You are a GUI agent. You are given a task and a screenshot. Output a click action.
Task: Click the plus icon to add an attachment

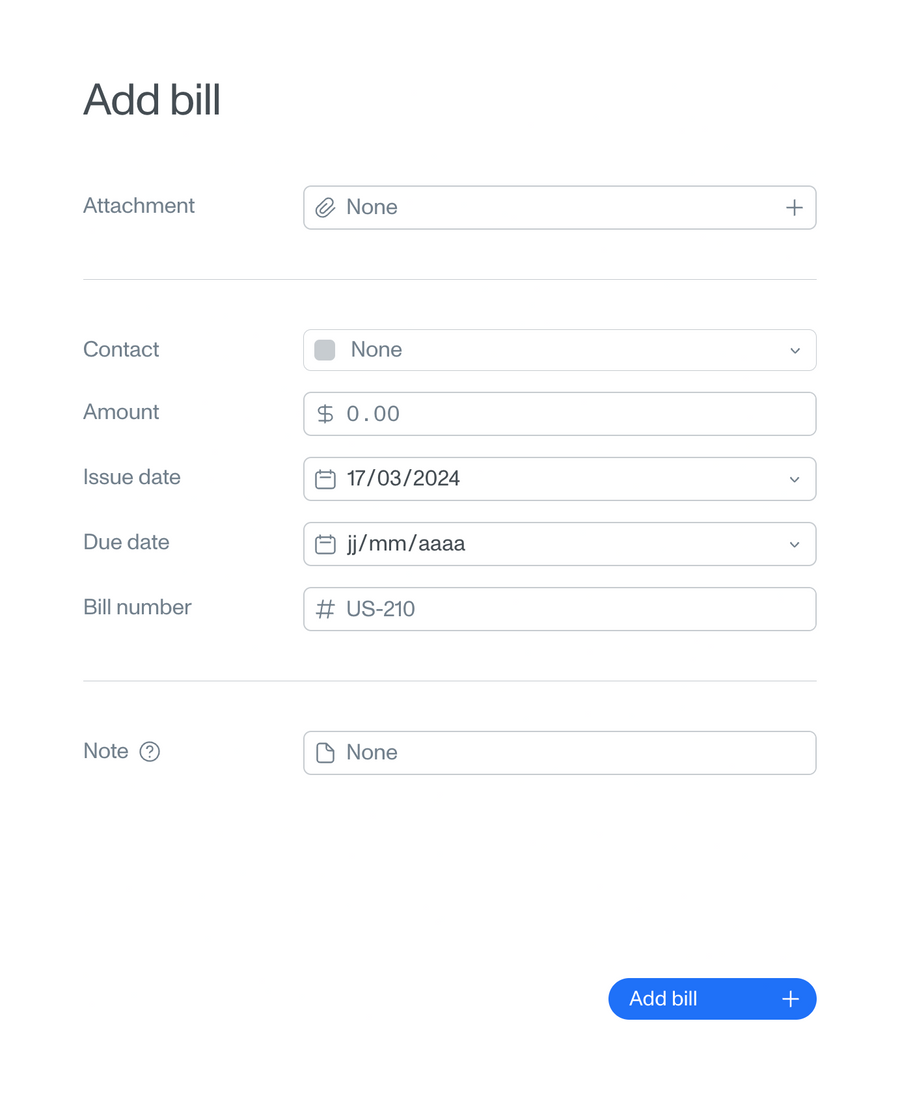[794, 207]
